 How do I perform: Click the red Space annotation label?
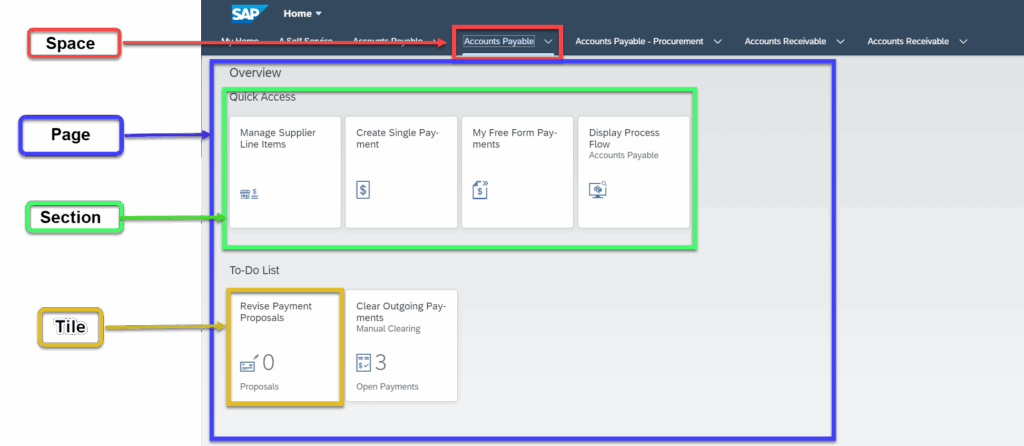[x=74, y=43]
